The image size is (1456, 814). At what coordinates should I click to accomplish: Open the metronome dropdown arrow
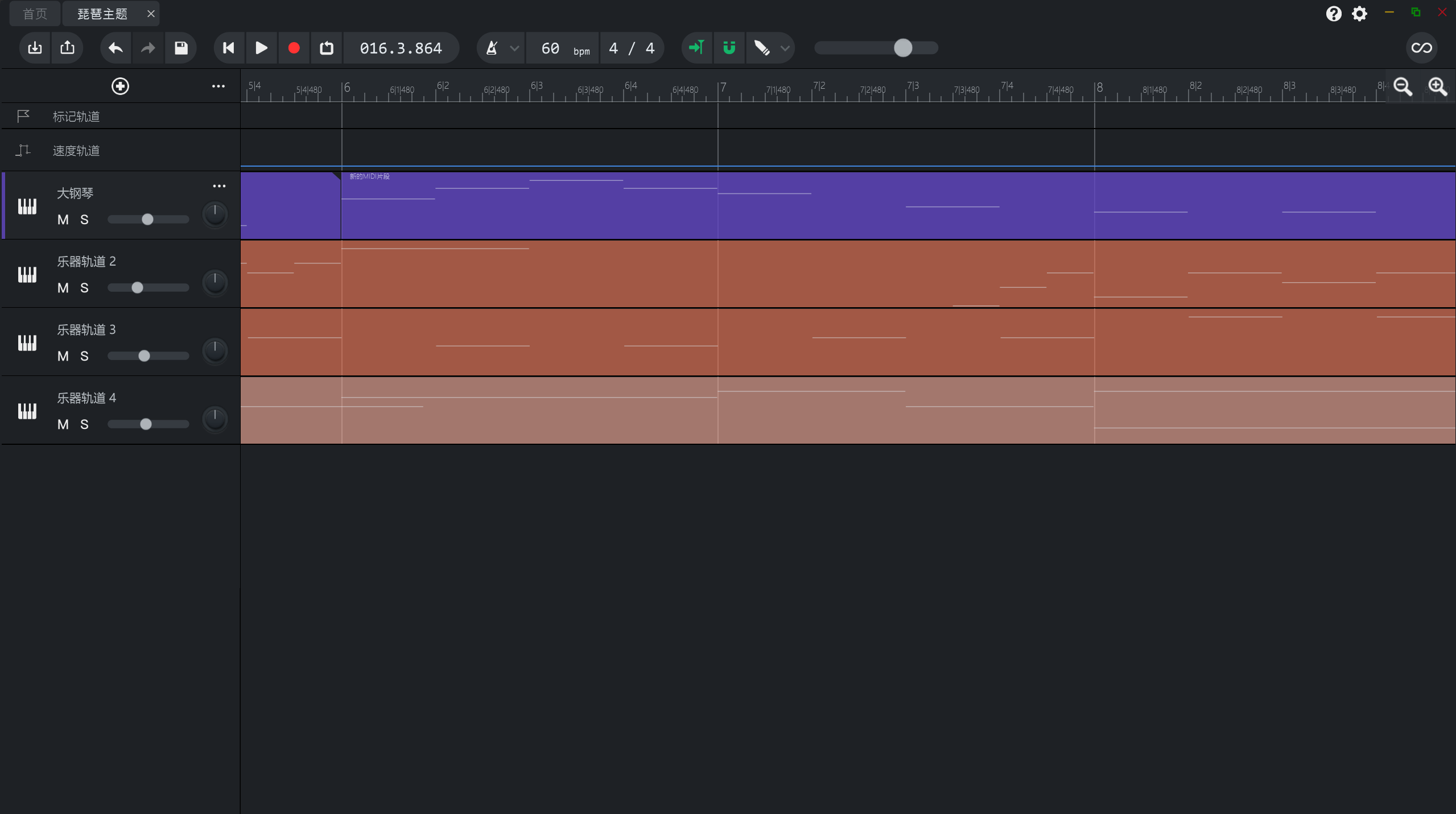pyautogui.click(x=514, y=48)
